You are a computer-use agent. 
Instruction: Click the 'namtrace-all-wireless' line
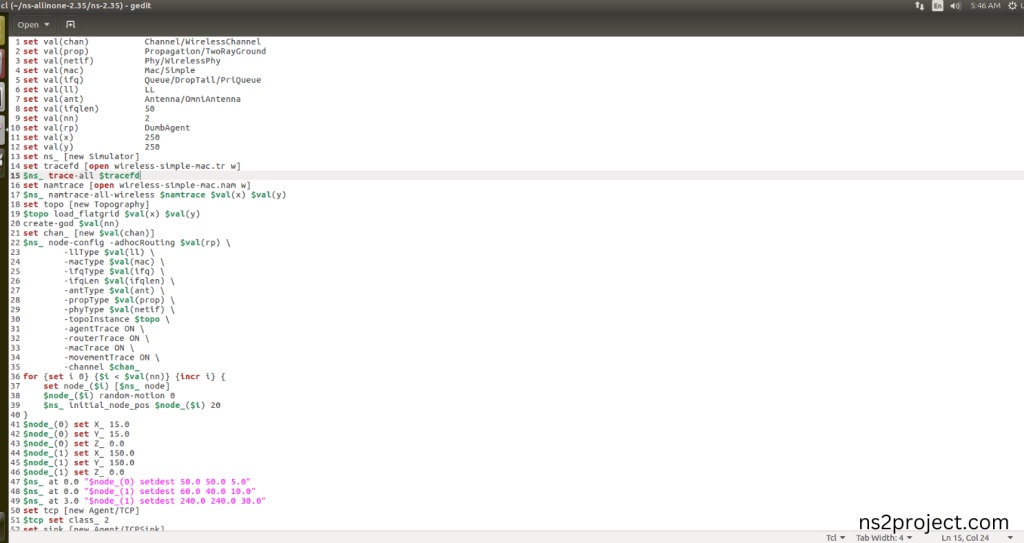coord(155,195)
